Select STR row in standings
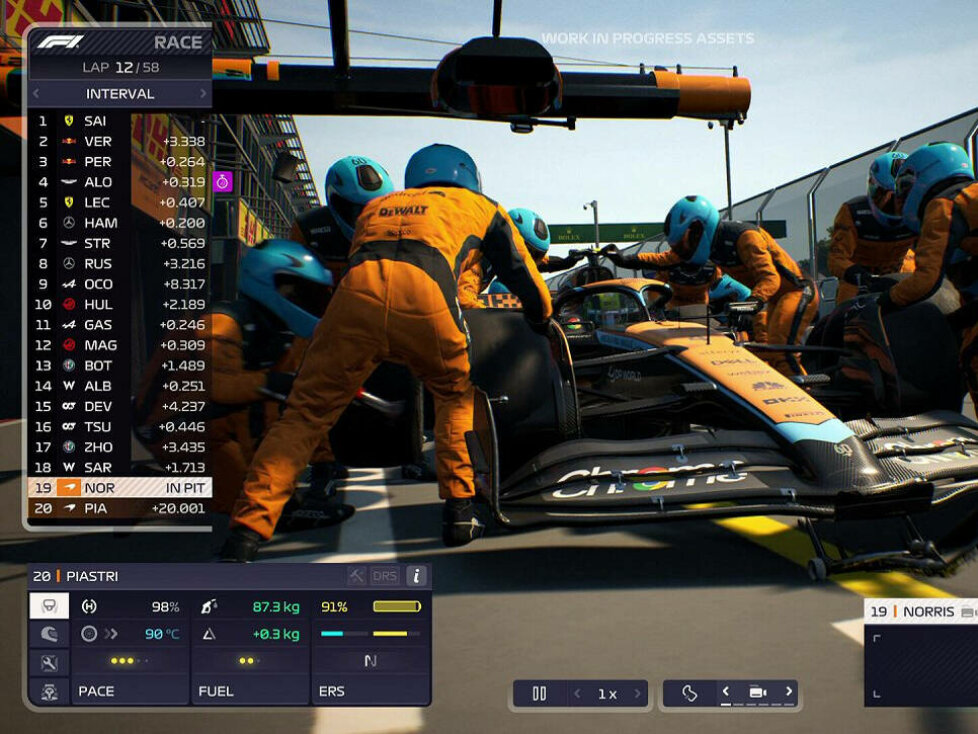Viewport: 978px width, 734px height. (x=120, y=243)
